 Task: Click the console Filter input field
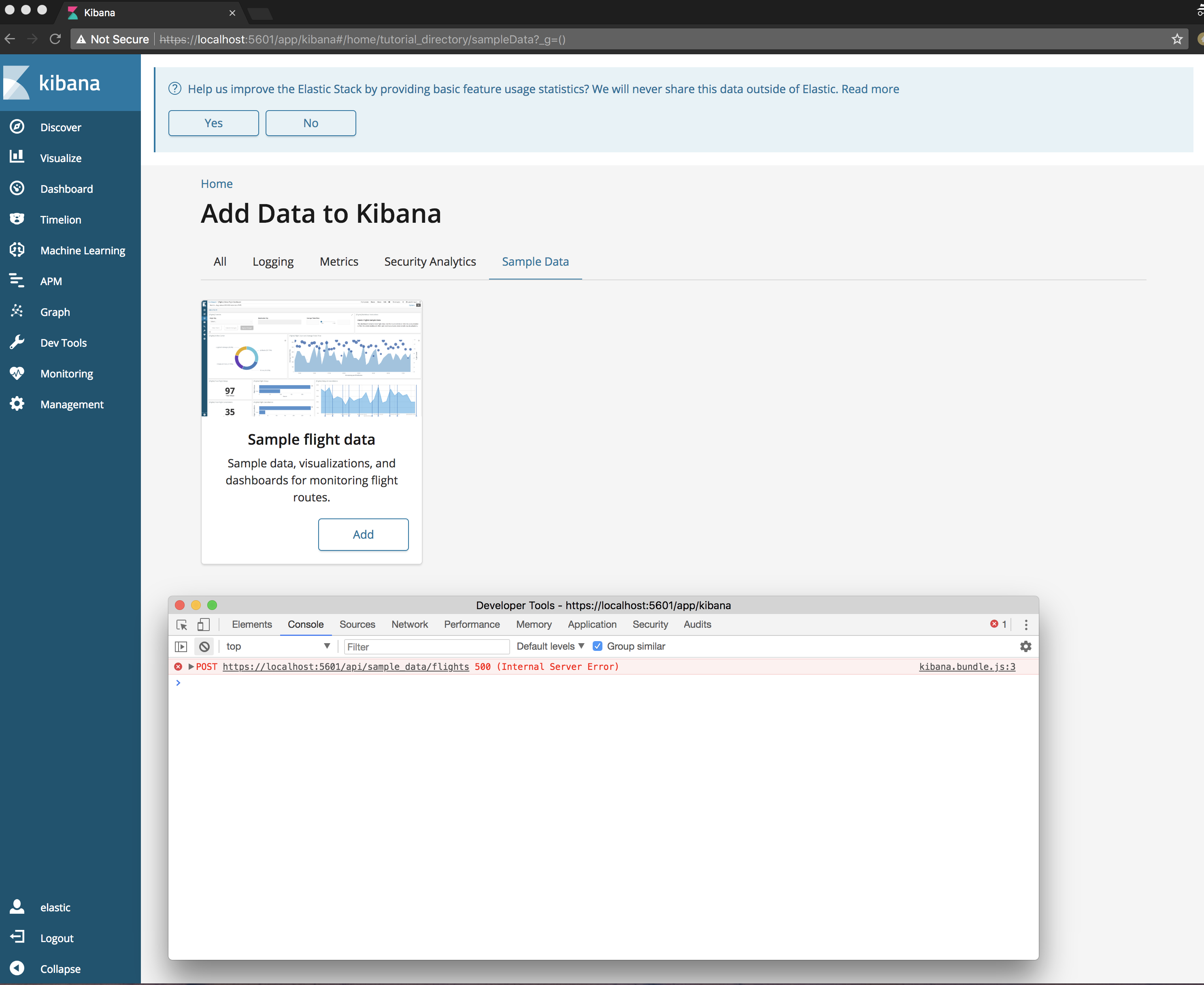click(x=426, y=647)
